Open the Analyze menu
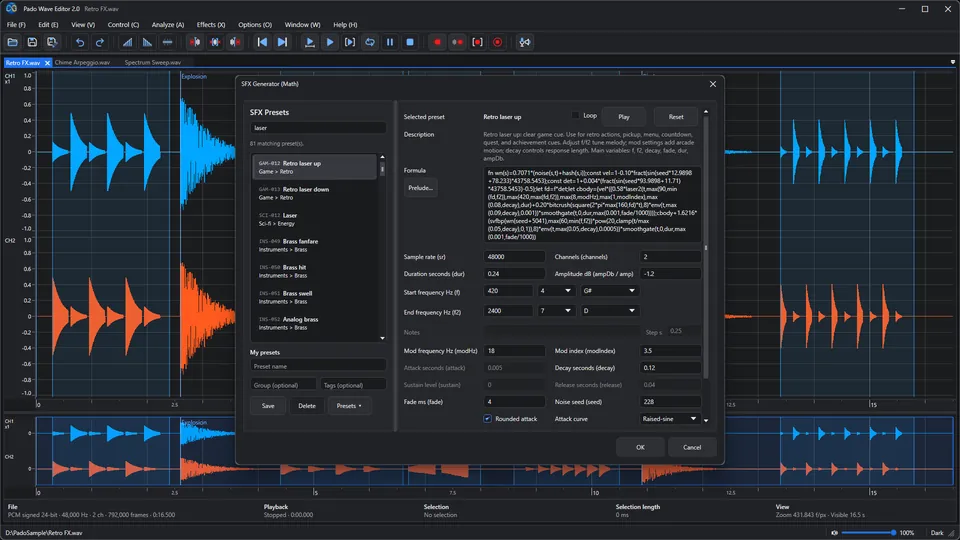This screenshot has width=960, height=540. click(x=168, y=24)
